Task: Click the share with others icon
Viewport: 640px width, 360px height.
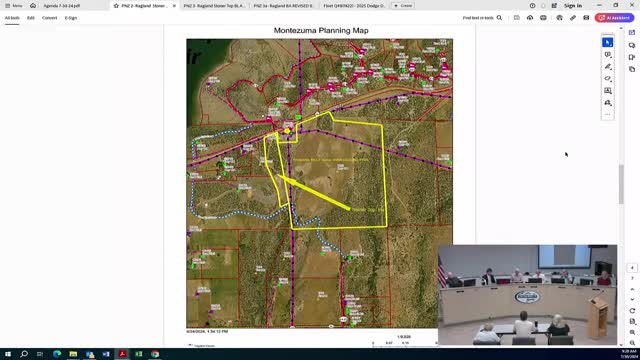Action: (560, 18)
